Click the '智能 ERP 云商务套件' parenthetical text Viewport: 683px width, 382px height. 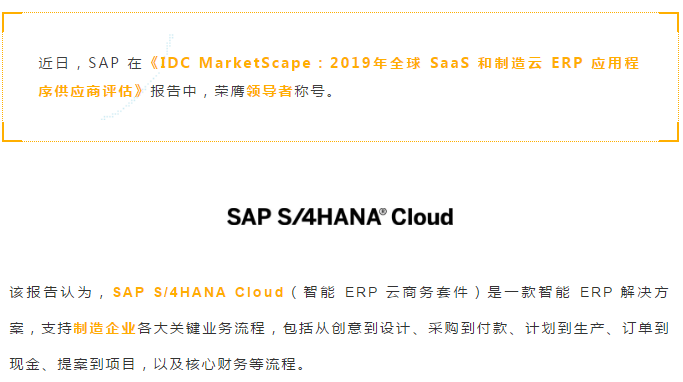pos(385,292)
